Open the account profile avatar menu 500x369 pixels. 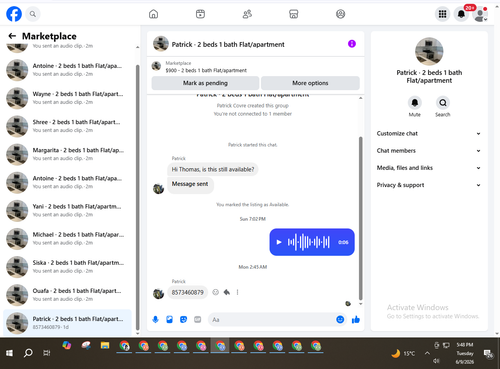click(x=480, y=15)
